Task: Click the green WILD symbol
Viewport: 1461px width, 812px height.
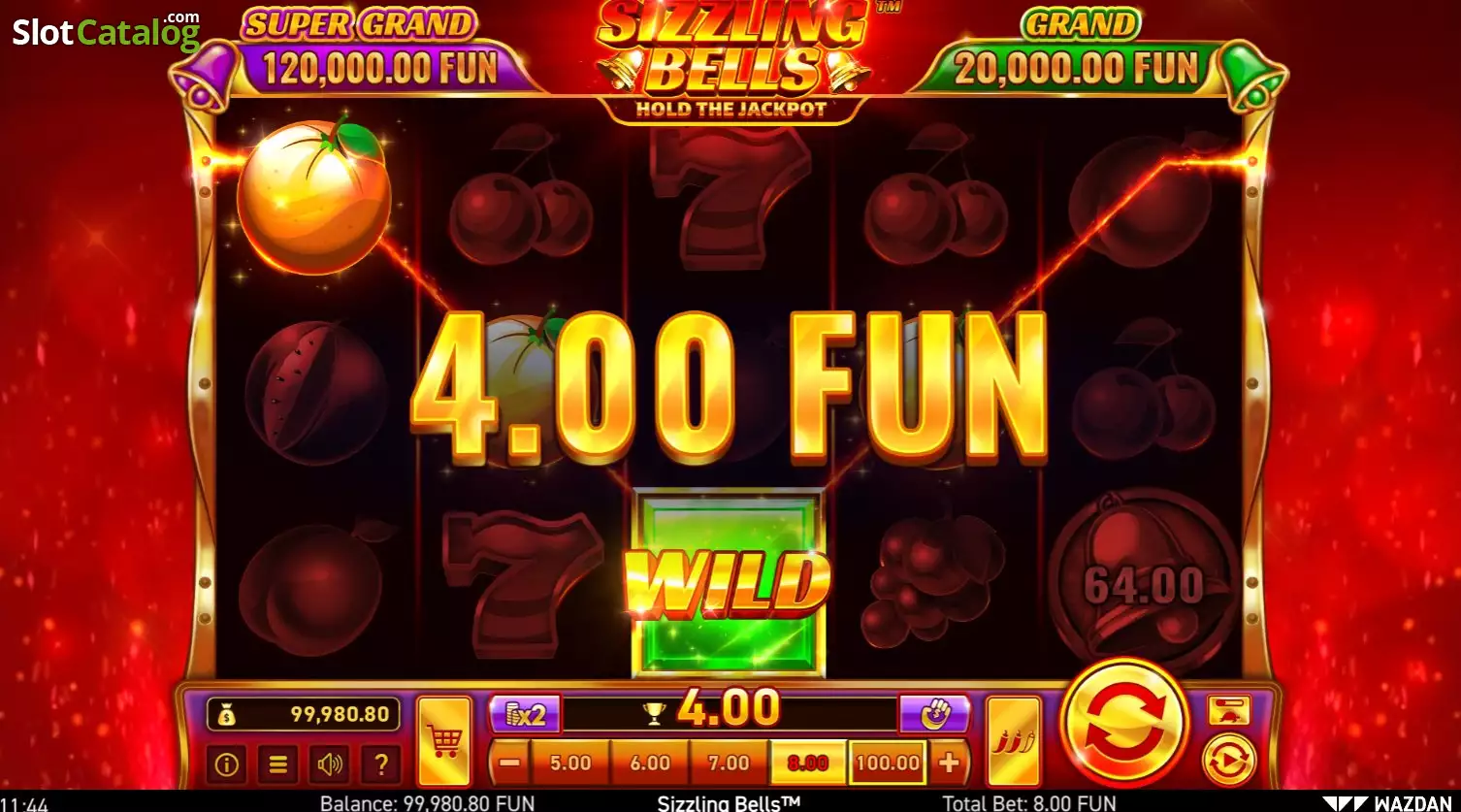Action: point(729,582)
